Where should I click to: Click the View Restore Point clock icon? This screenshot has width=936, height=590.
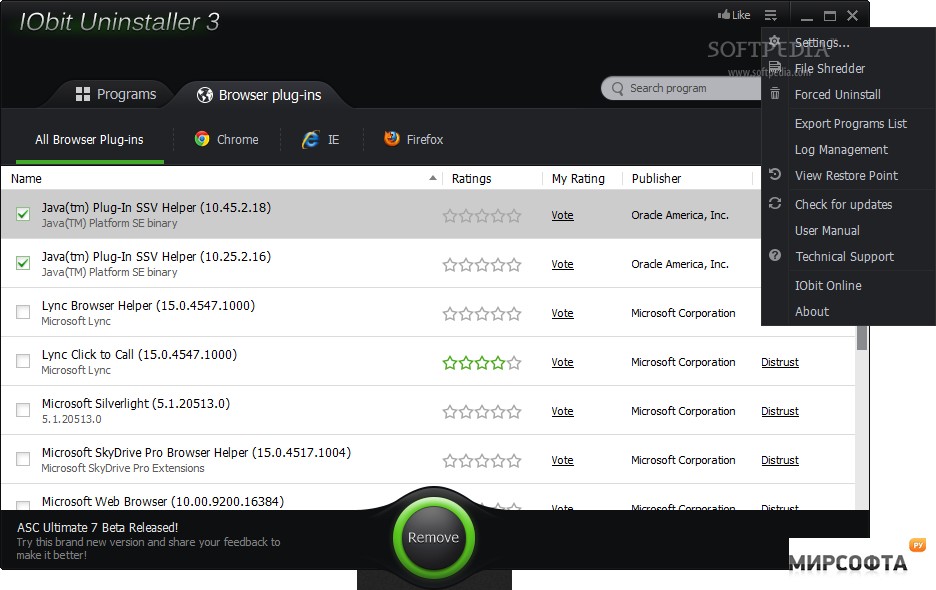pos(775,174)
